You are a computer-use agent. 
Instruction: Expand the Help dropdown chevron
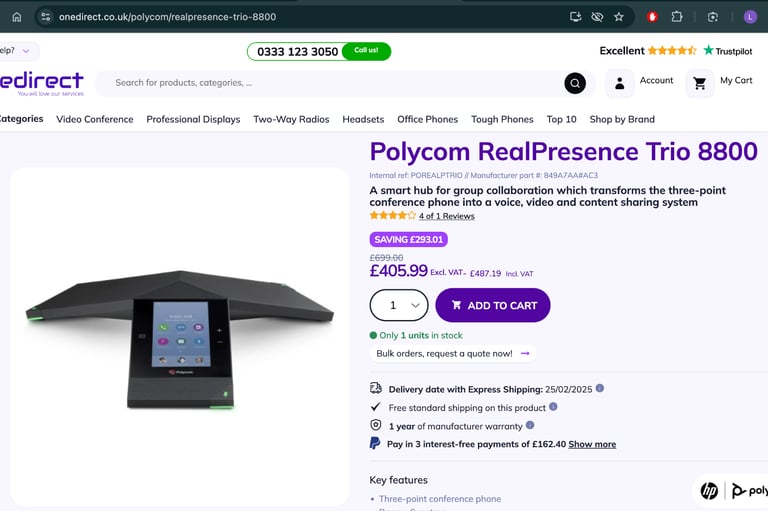pos(26,51)
